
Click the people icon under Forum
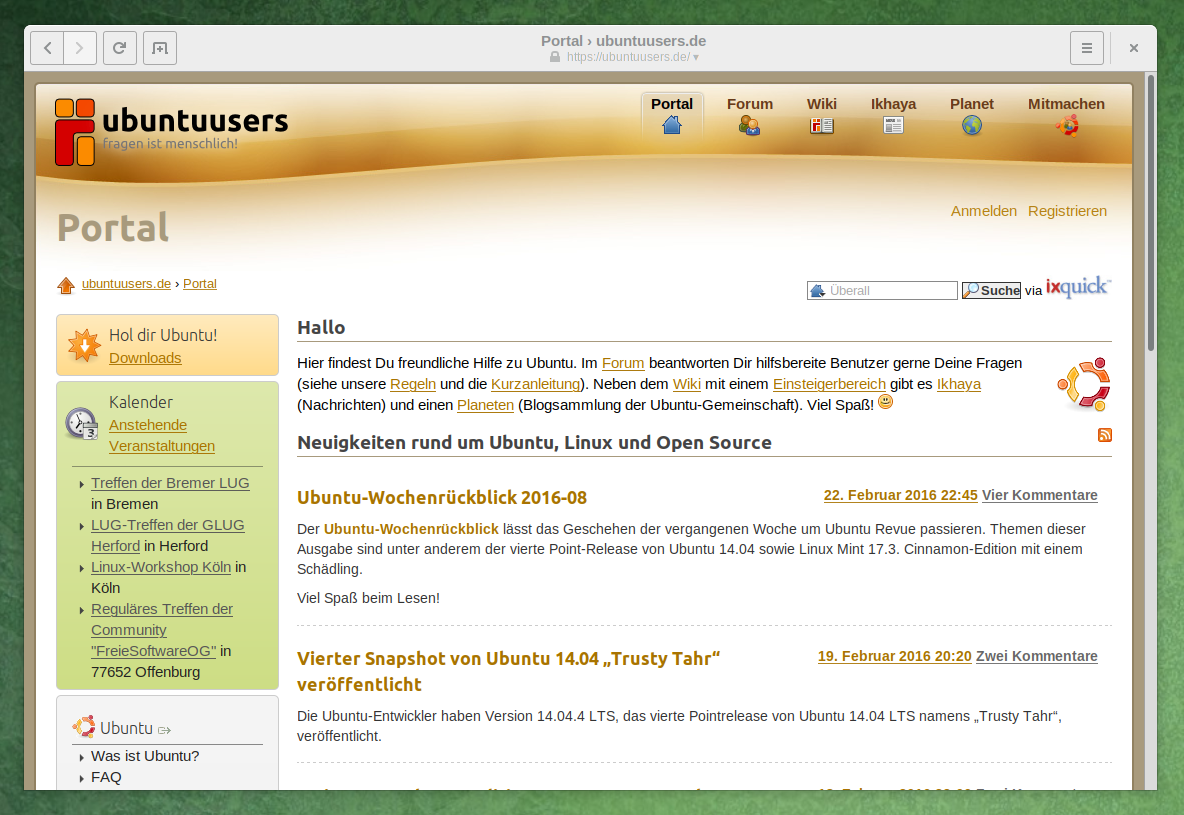pos(749,125)
